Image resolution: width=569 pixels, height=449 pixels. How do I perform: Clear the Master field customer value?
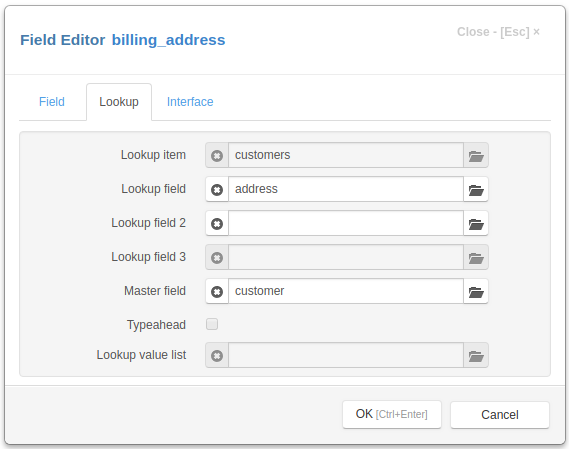(x=217, y=291)
